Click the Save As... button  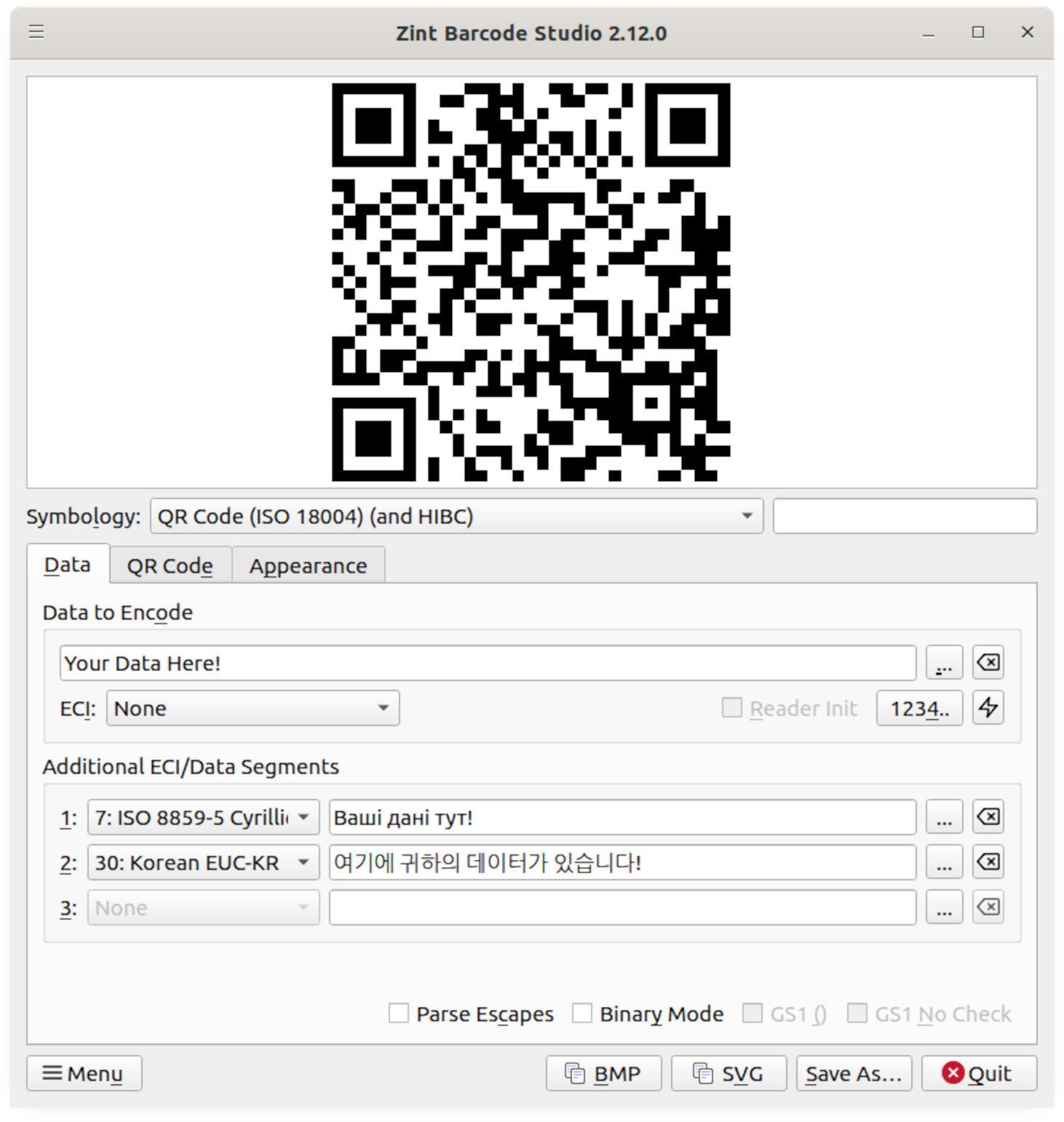(x=854, y=1073)
